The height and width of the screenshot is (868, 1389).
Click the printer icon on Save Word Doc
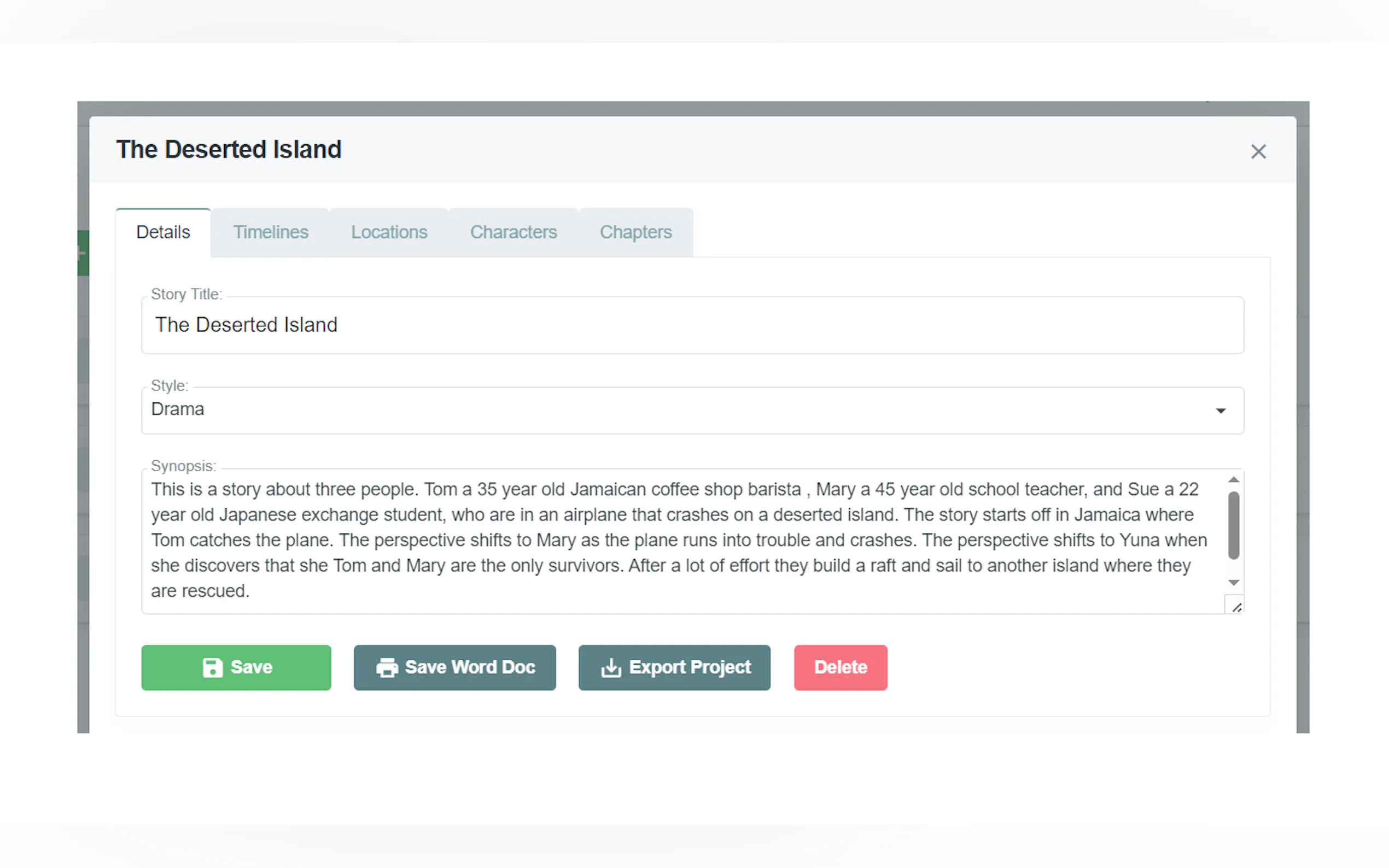click(x=387, y=667)
